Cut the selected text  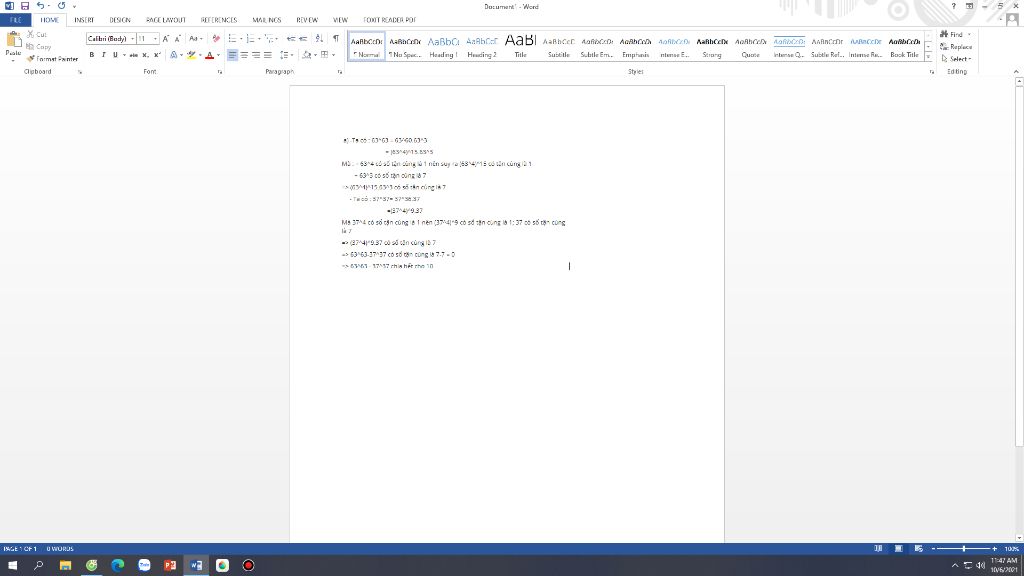click(x=37, y=34)
